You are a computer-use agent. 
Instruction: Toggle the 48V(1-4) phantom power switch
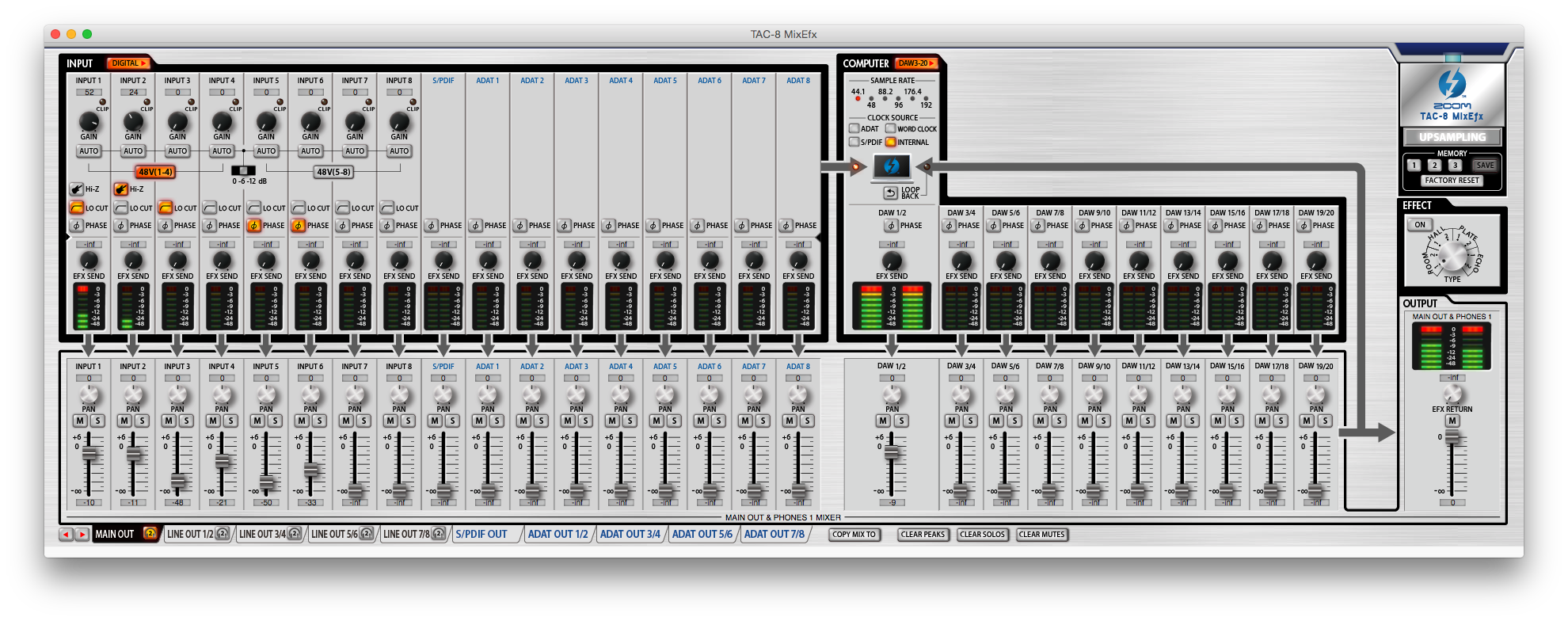pos(155,172)
